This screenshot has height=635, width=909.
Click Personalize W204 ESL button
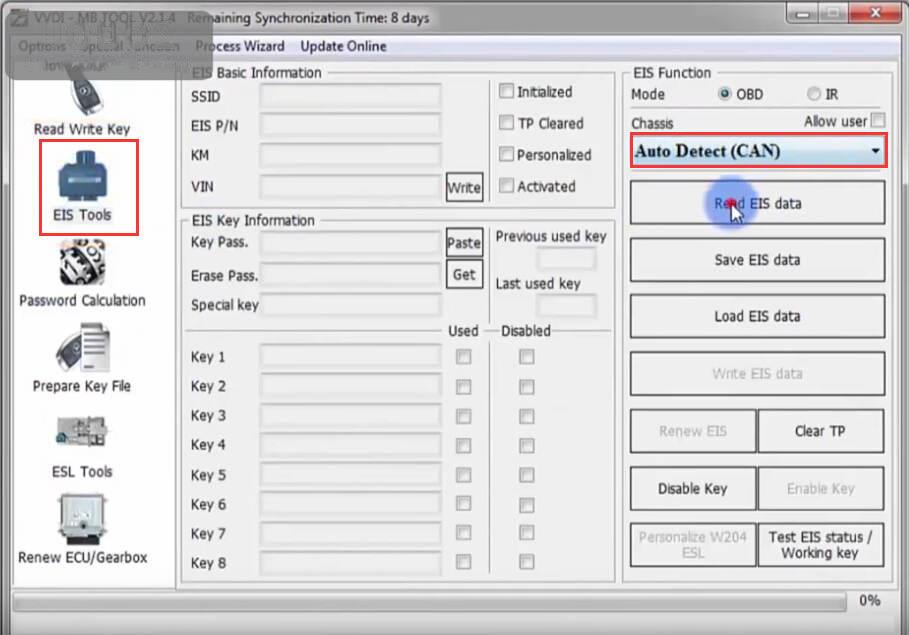coord(693,545)
